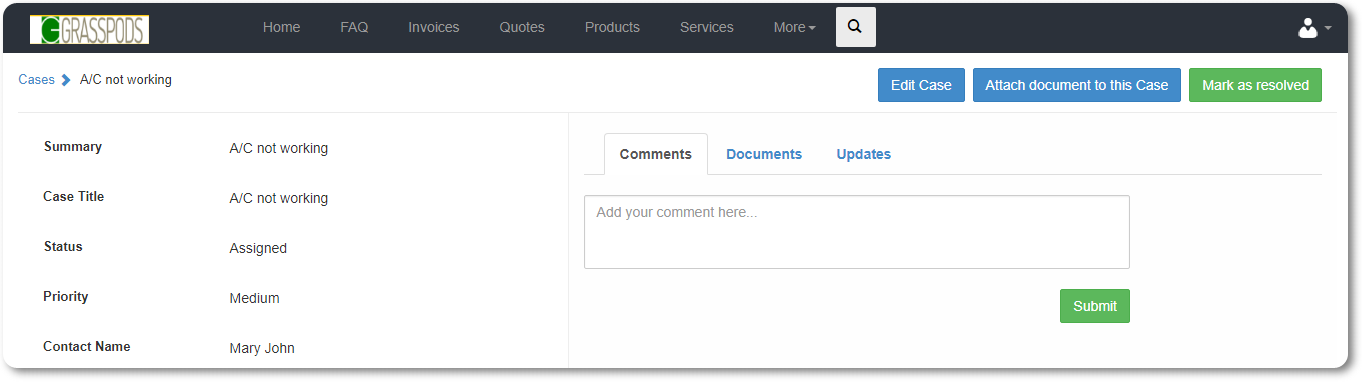Click the Summary field label
Image resolution: width=1362 pixels, height=382 pixels.
click(73, 147)
